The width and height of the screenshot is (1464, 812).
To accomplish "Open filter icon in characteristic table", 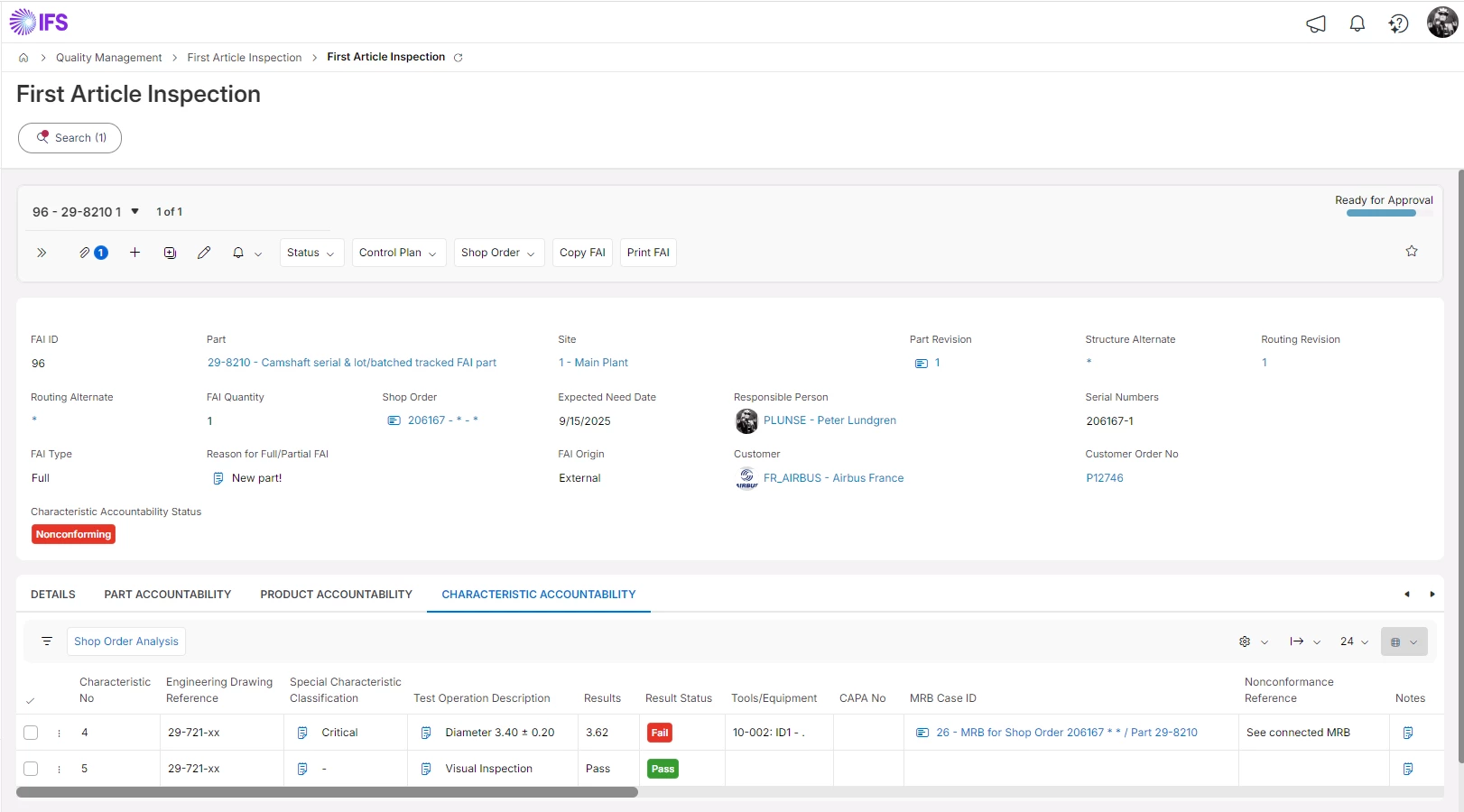I will click(47, 641).
